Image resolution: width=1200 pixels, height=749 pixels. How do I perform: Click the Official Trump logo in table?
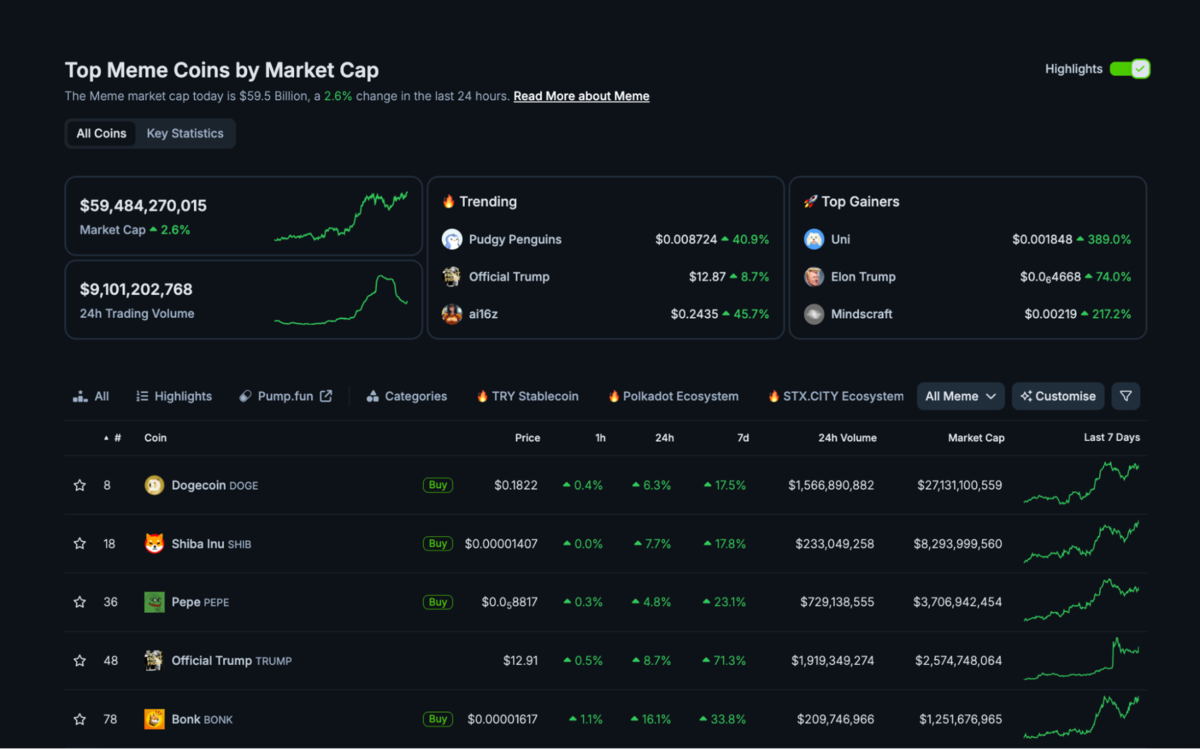coord(154,661)
